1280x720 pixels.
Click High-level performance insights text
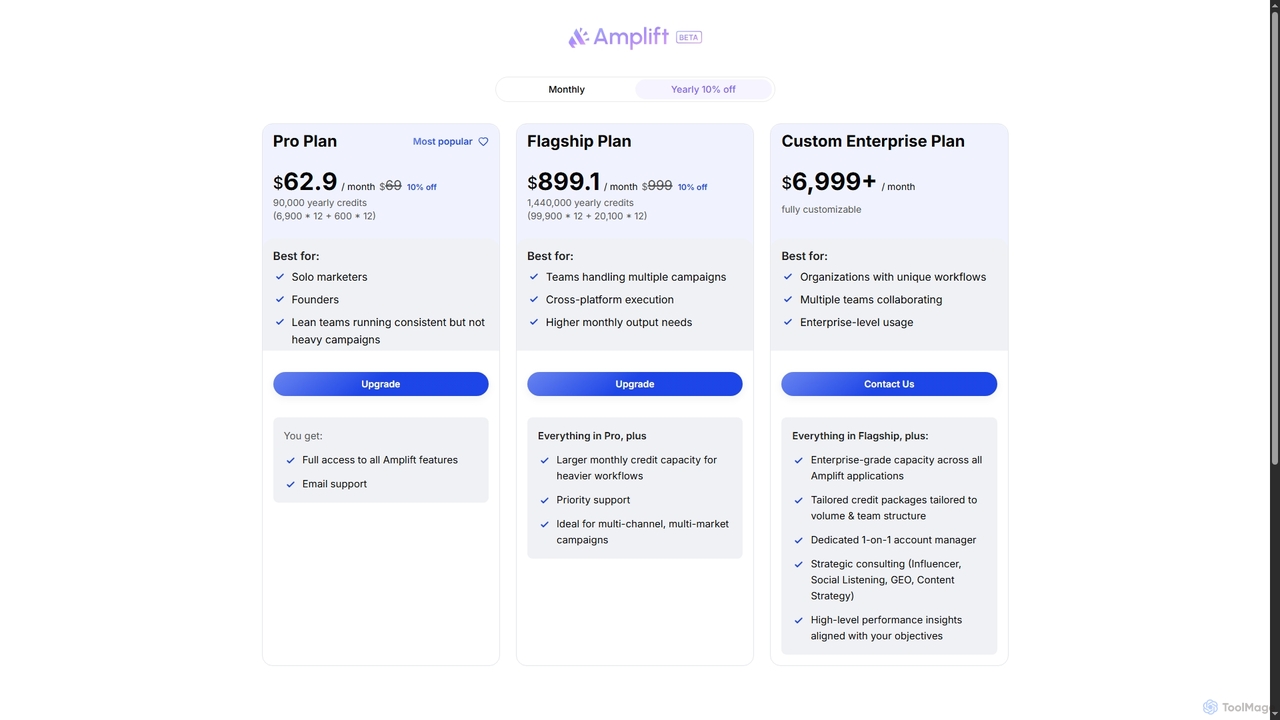[x=886, y=628]
